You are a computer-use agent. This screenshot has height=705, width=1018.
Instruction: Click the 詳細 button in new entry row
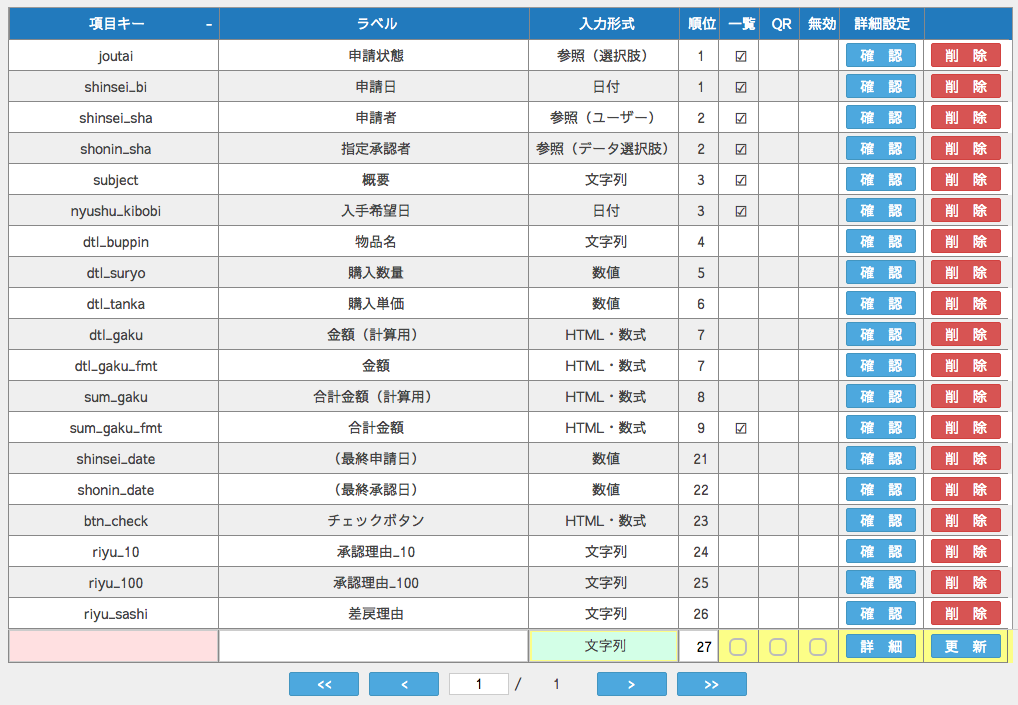point(880,647)
